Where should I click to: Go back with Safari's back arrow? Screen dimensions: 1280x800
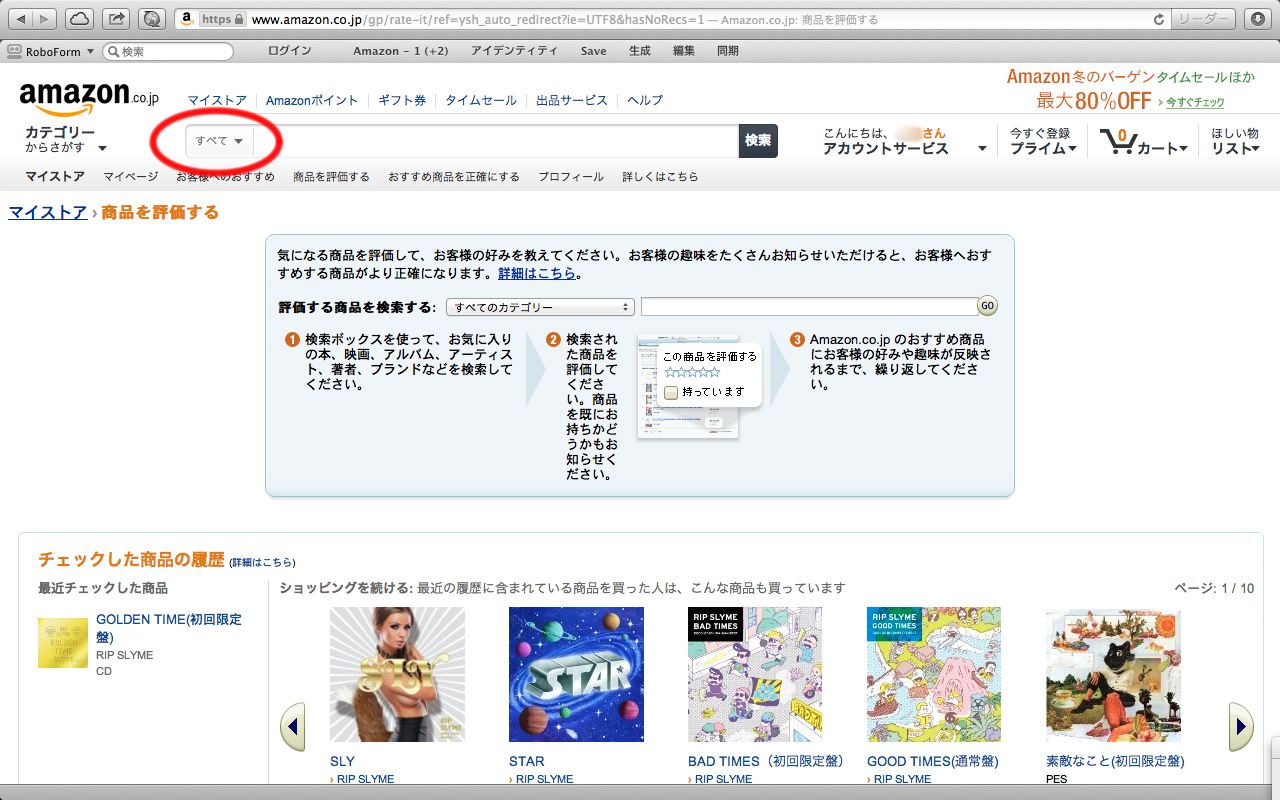click(x=21, y=18)
